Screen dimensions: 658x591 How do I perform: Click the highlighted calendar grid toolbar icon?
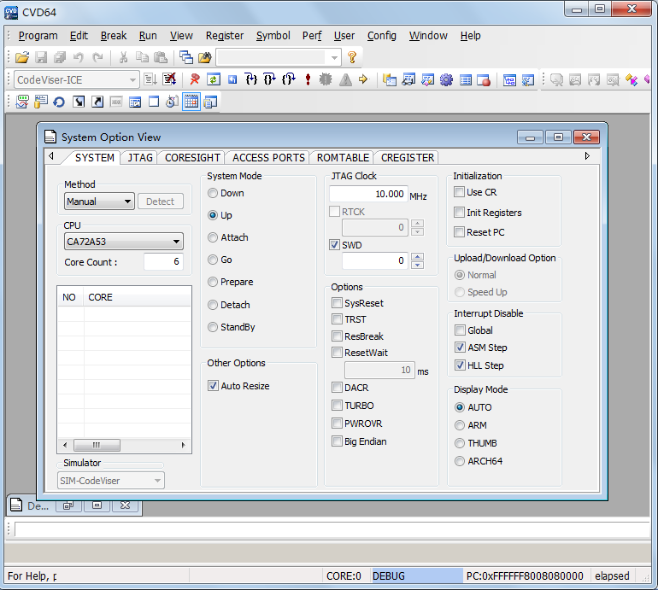[x=190, y=101]
